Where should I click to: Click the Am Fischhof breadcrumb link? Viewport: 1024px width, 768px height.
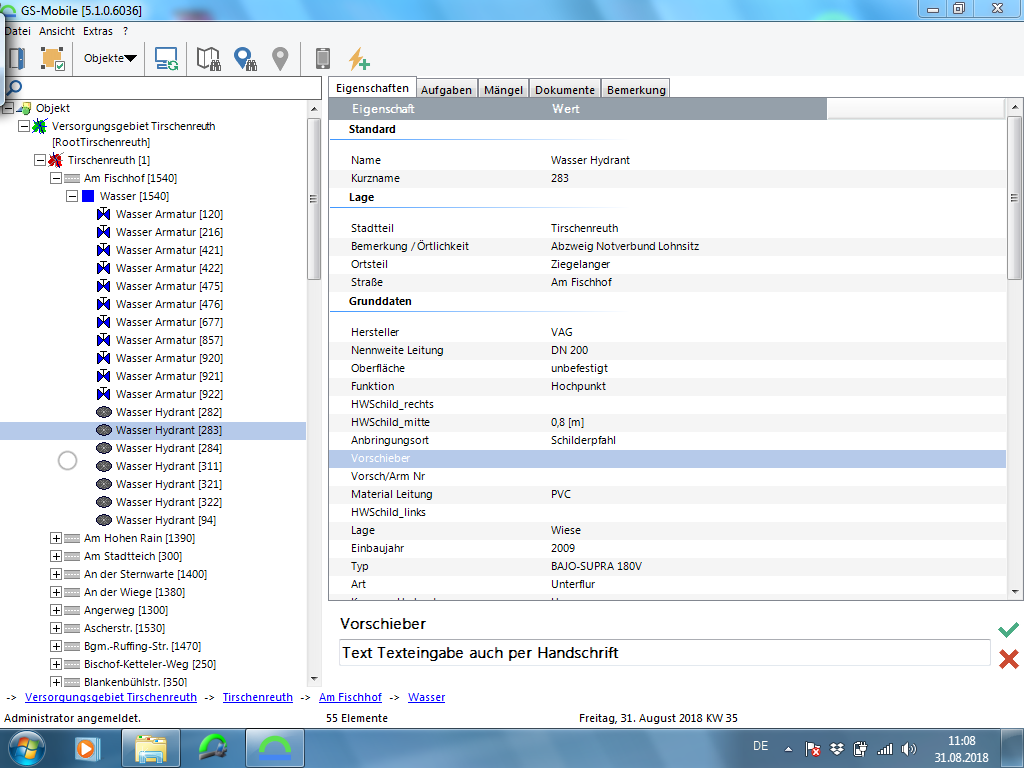350,697
